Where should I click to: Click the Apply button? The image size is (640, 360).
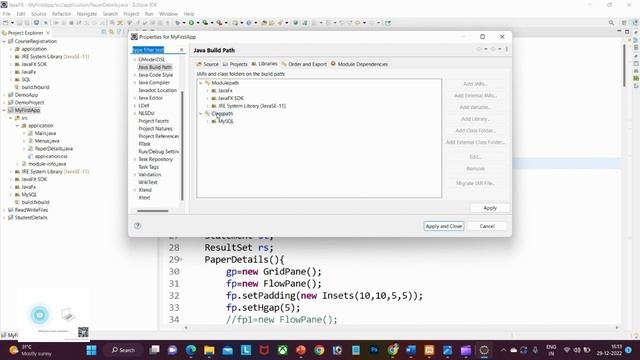click(x=490, y=208)
